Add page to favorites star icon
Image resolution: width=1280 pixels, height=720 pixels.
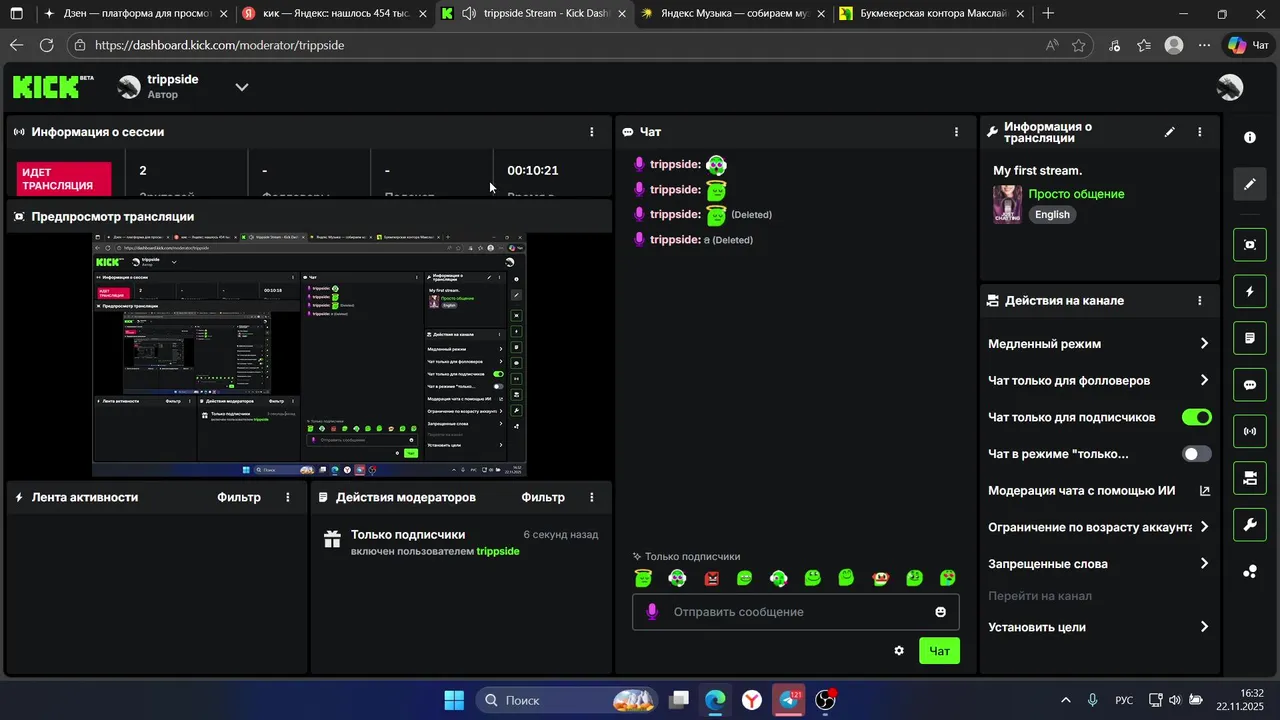point(1078,45)
